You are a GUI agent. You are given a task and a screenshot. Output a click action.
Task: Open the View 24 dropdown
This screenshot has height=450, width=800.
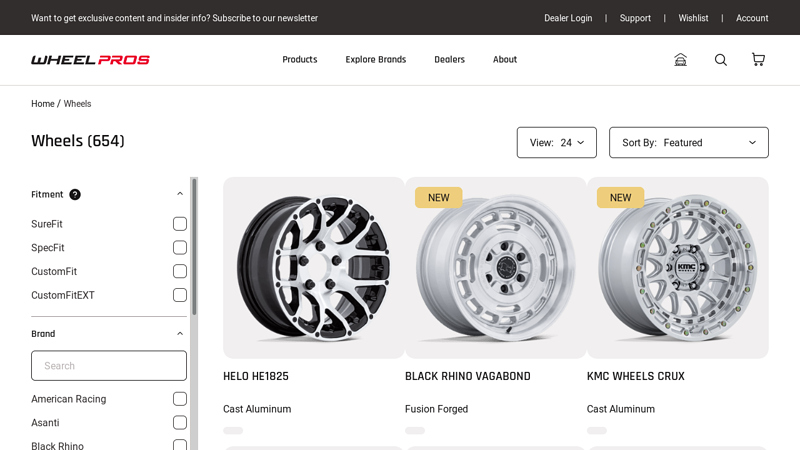[x=557, y=142]
